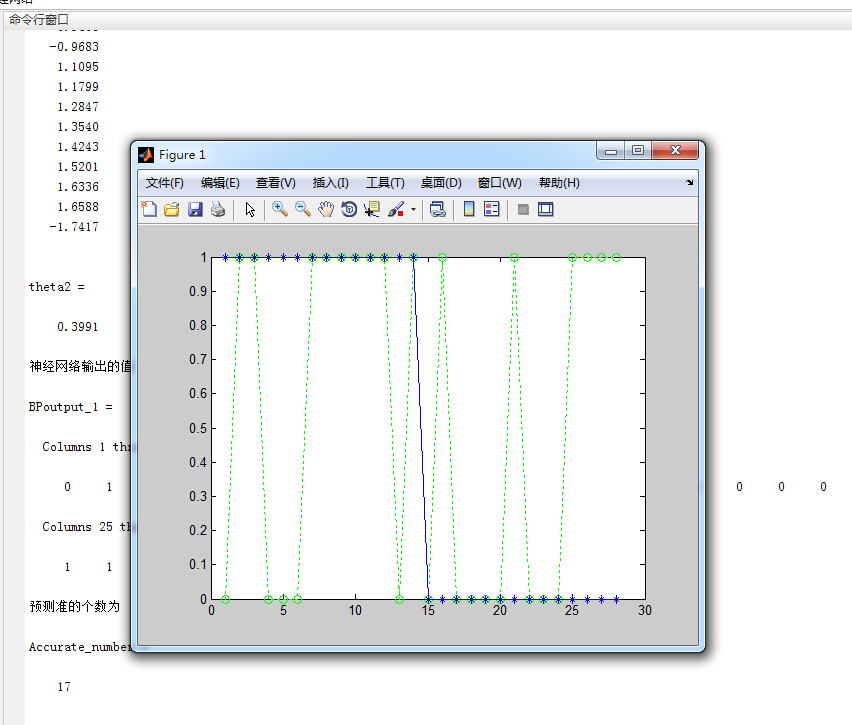Click the 命令行窗口 panel title
The height and width of the screenshot is (725, 852).
pos(39,20)
